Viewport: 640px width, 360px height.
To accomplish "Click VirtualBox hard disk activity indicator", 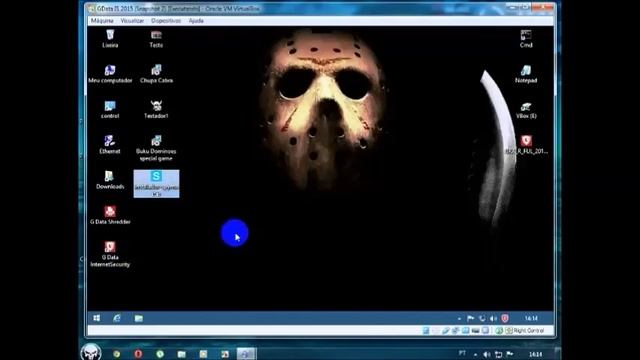I will coord(426,331).
